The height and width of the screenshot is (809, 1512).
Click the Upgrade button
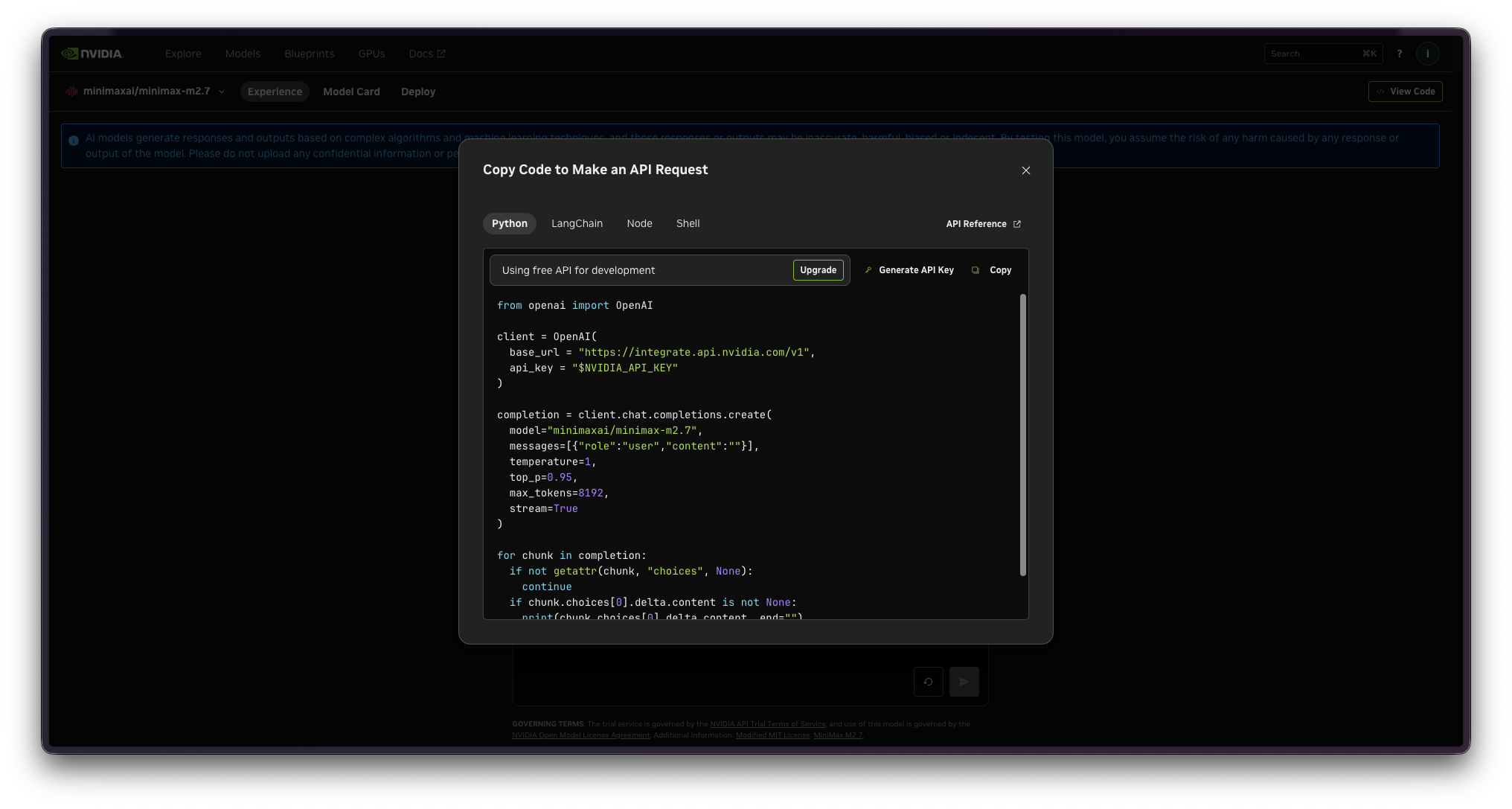[818, 270]
